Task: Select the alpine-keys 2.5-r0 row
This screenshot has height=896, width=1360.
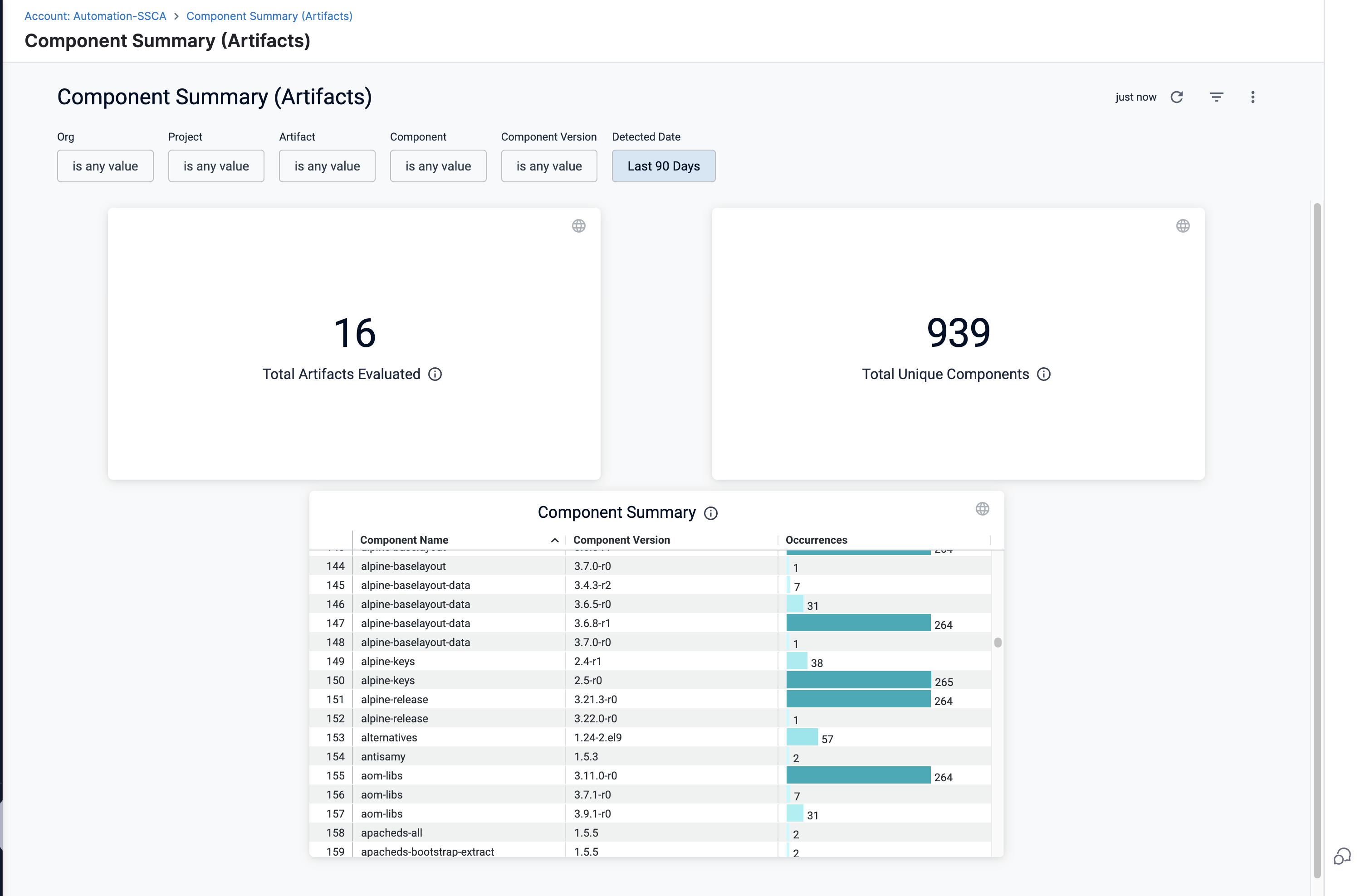Action: tap(387, 681)
